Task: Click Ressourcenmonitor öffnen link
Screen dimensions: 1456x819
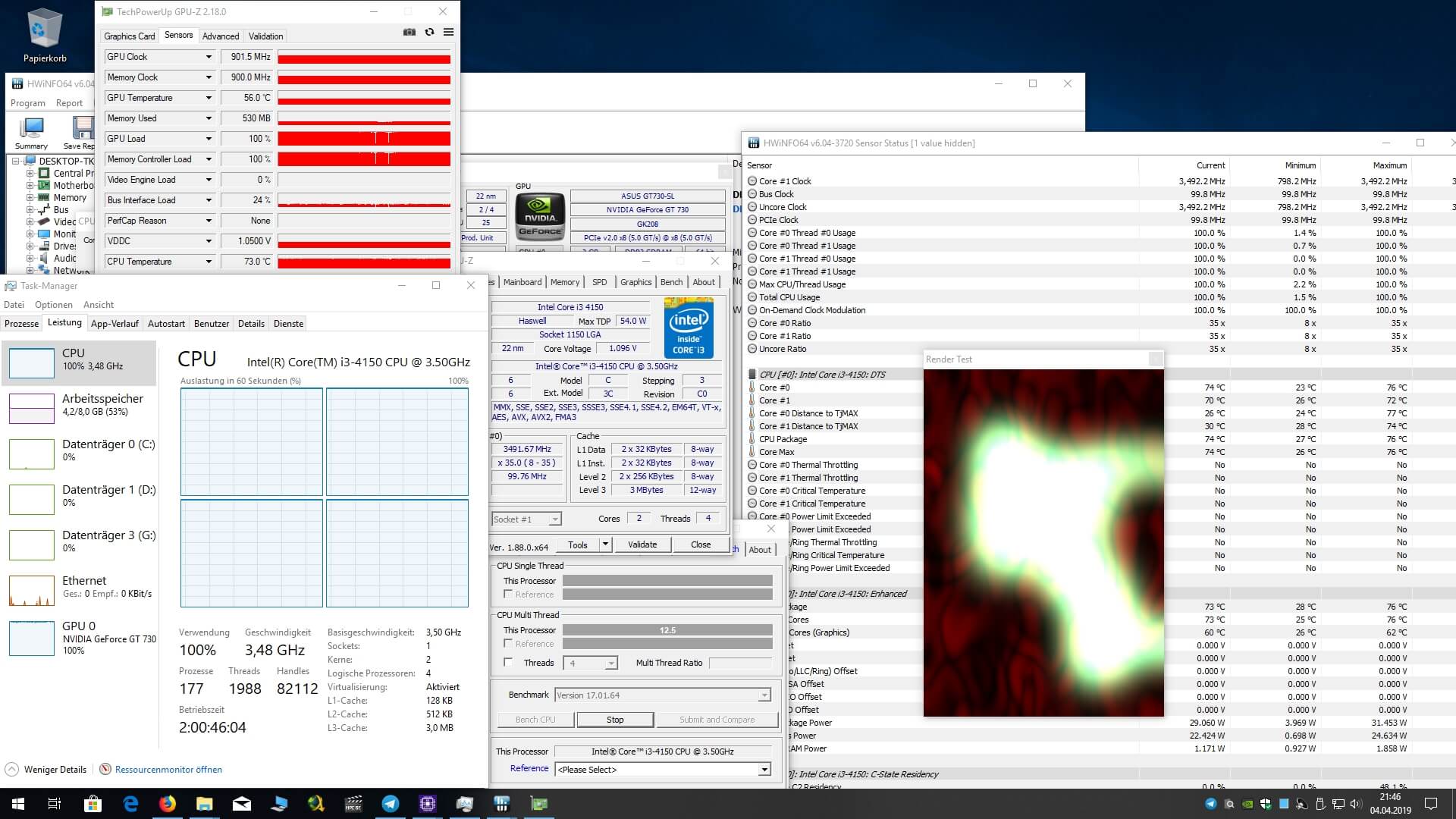Action: 168,770
